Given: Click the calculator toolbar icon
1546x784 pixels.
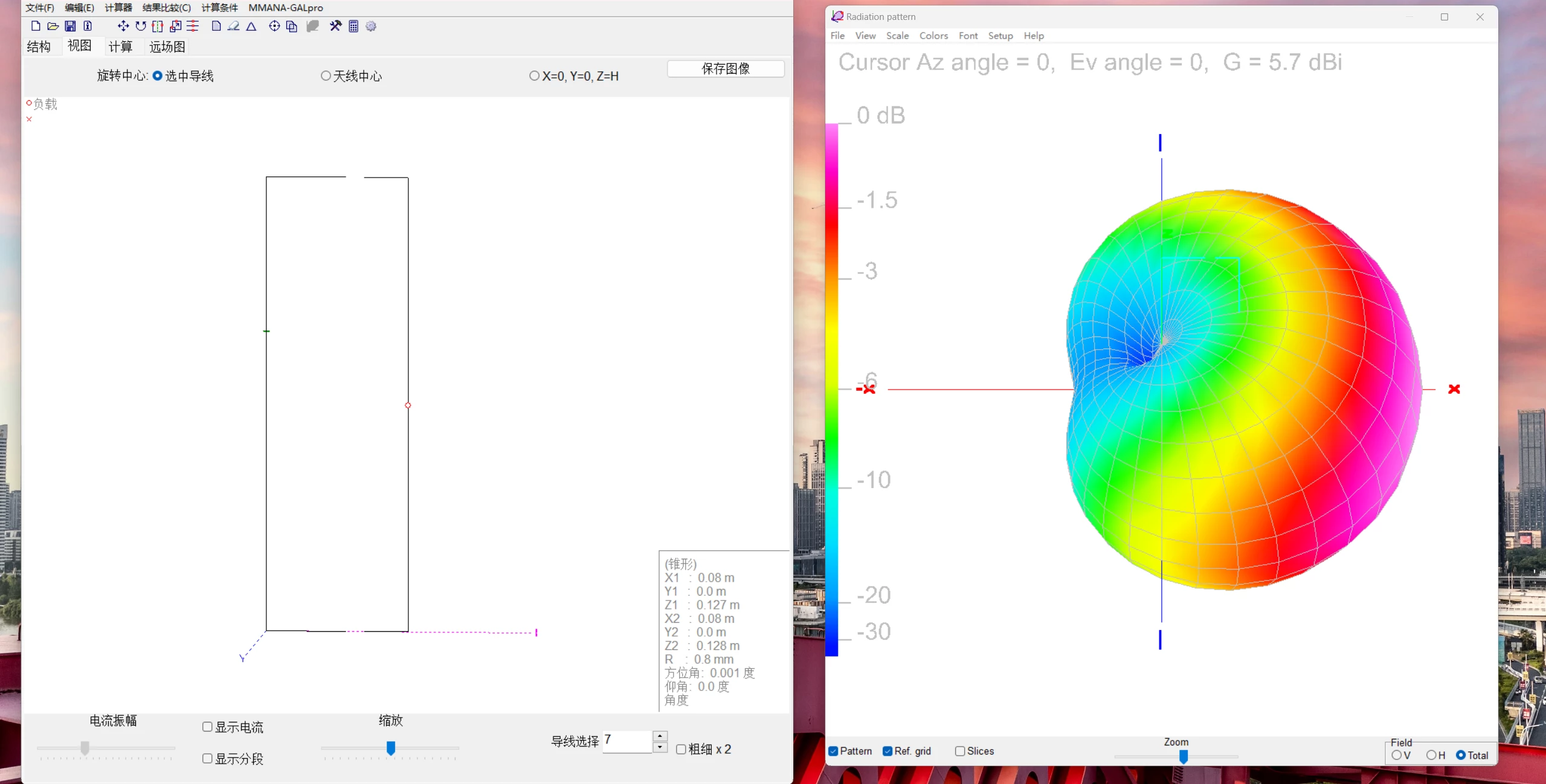Looking at the screenshot, I should click(x=353, y=26).
